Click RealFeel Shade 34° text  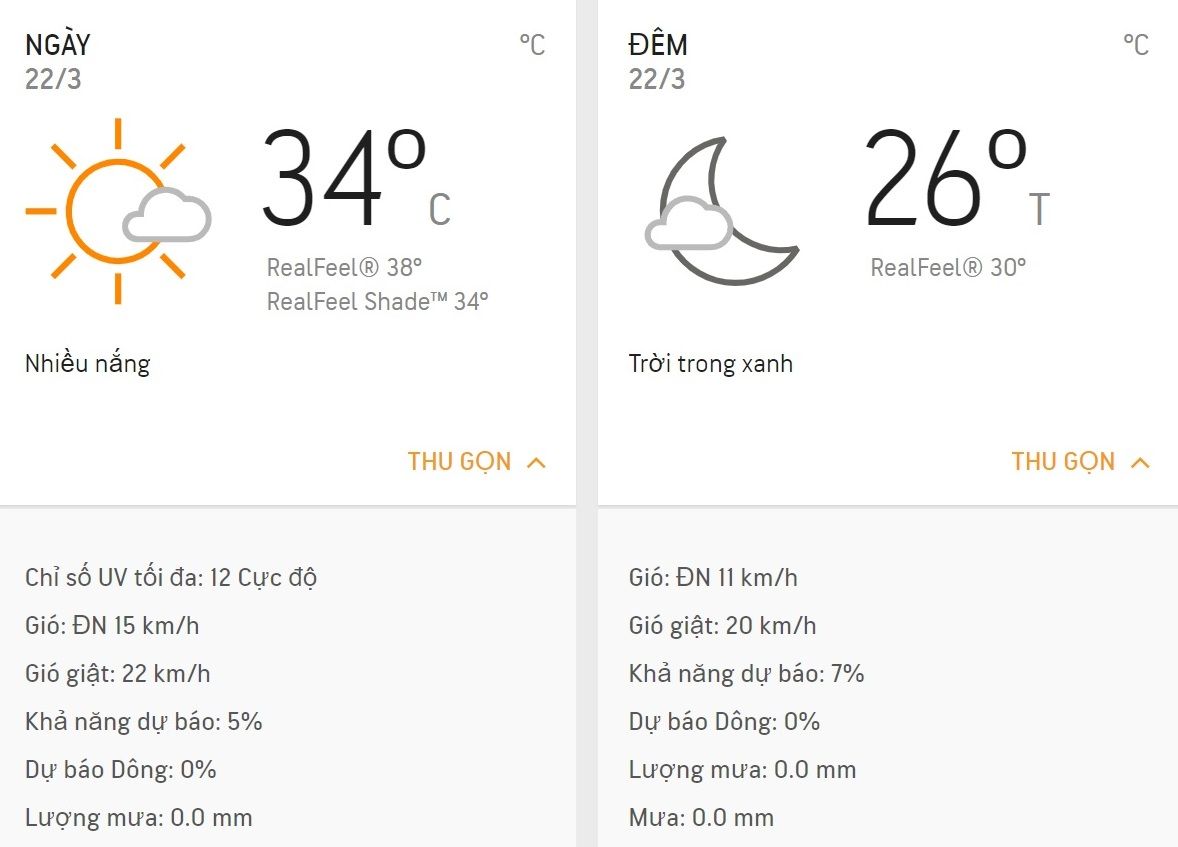[378, 301]
